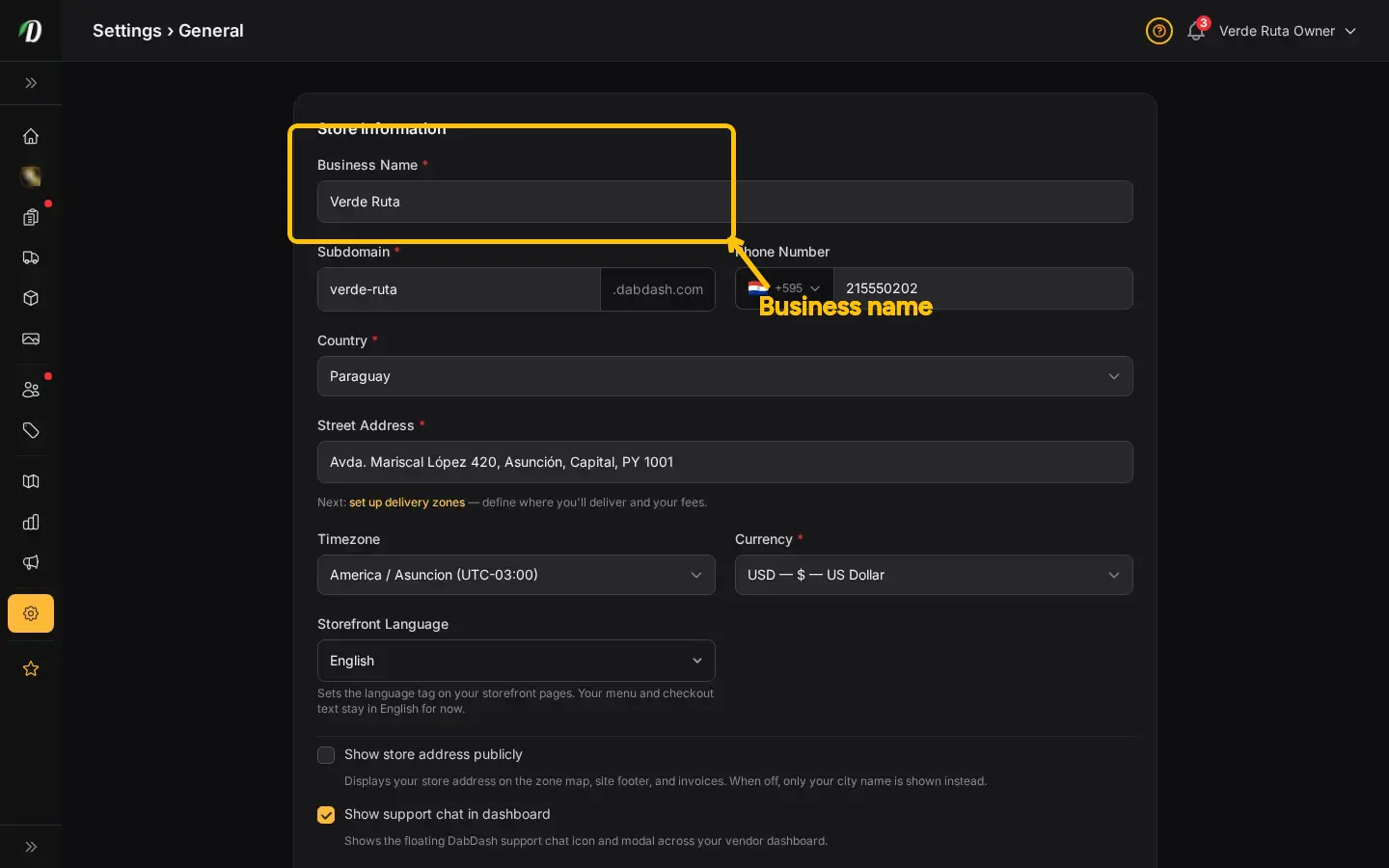Click the phone number field 215550202
The image size is (1389, 868).
[983, 288]
